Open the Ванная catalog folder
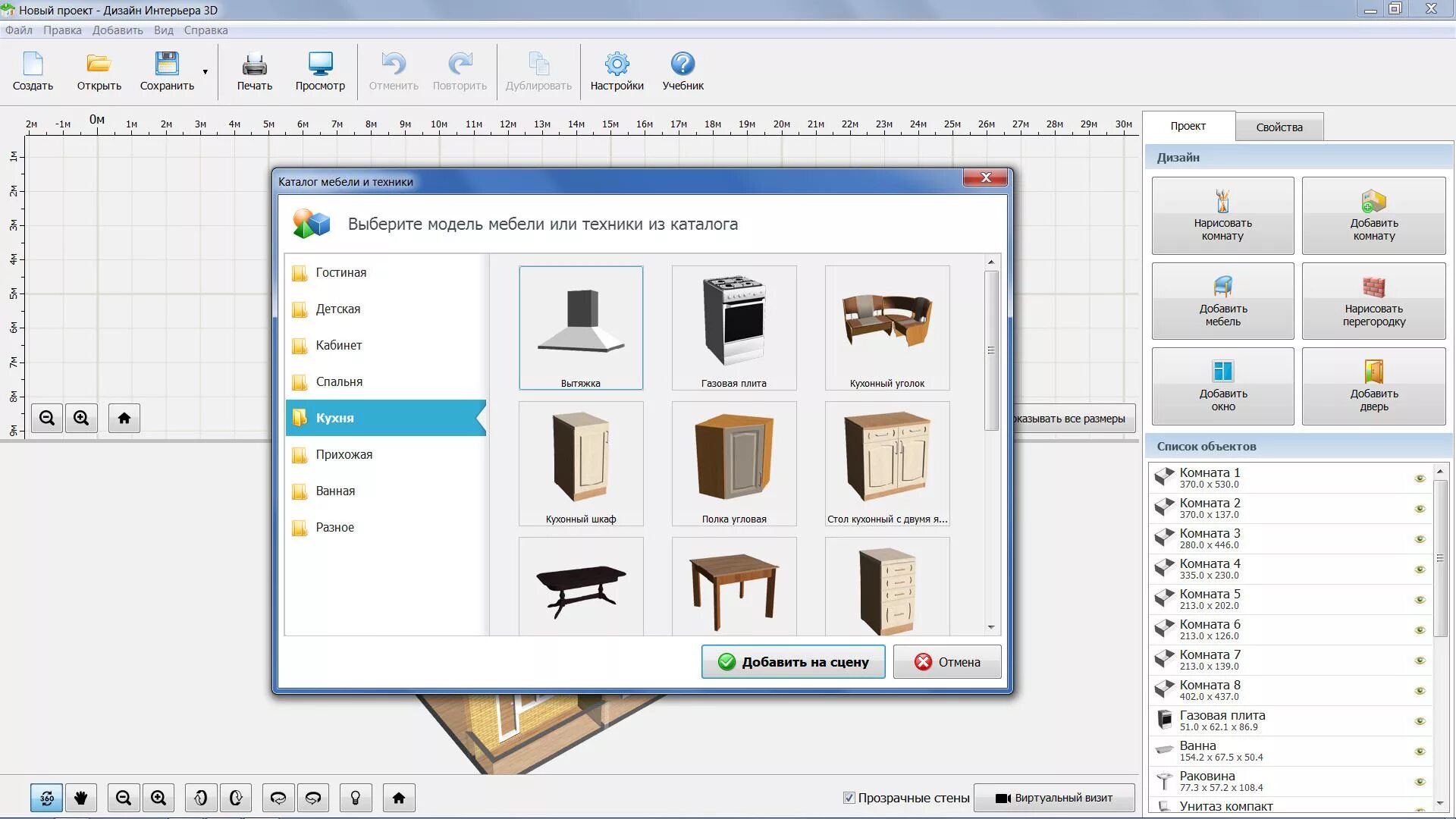Screen dimensions: 1456x819 (335, 491)
